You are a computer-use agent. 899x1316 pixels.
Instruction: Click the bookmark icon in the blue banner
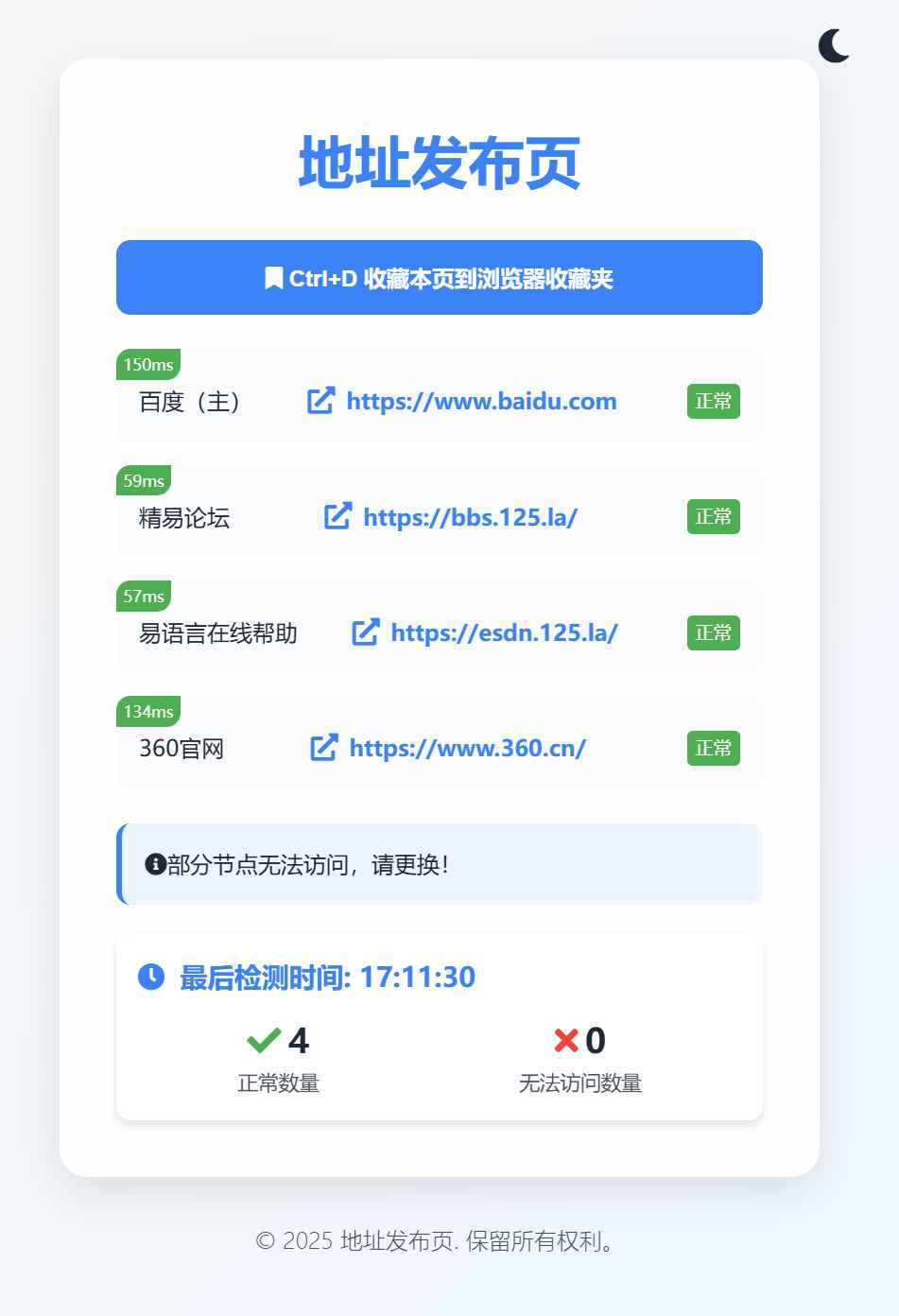273,277
